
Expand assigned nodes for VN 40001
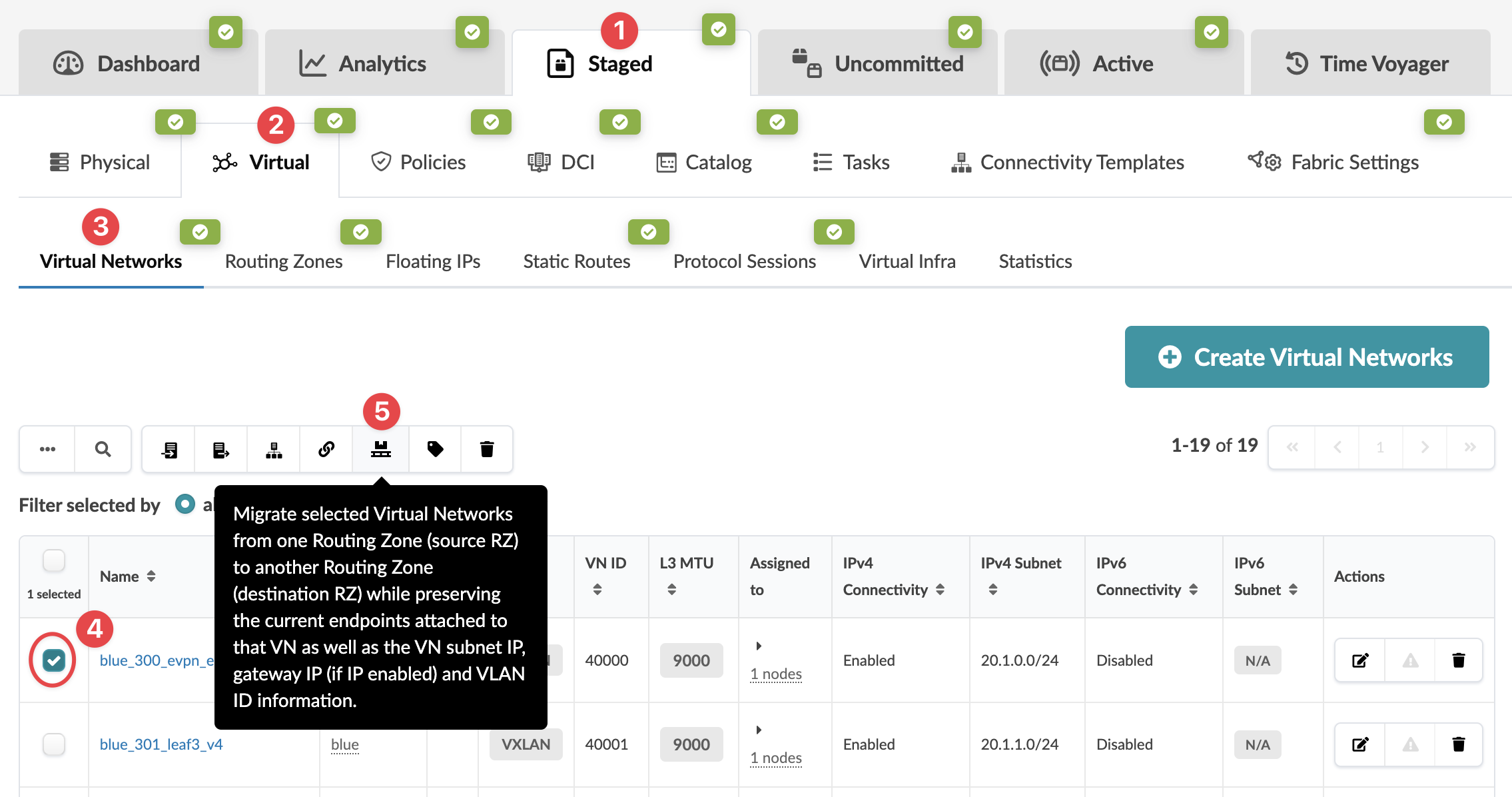coord(758,730)
